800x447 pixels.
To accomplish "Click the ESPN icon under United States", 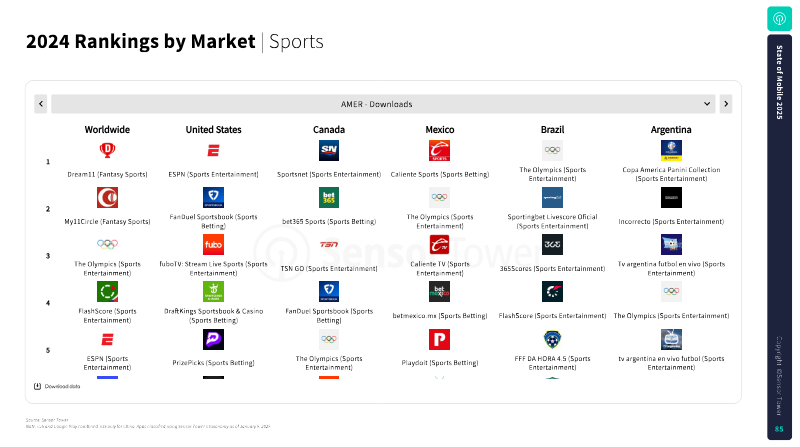I will [213, 151].
